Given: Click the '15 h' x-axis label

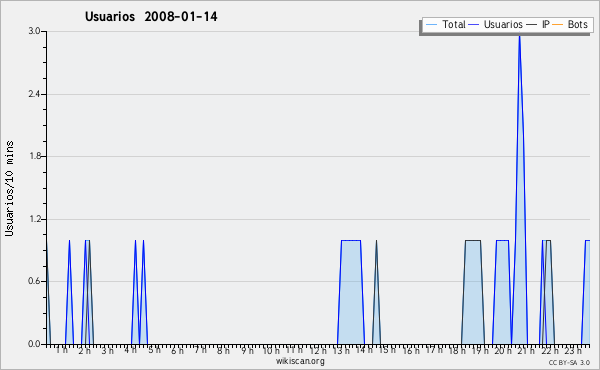Looking at the screenshot, I should click(387, 350).
